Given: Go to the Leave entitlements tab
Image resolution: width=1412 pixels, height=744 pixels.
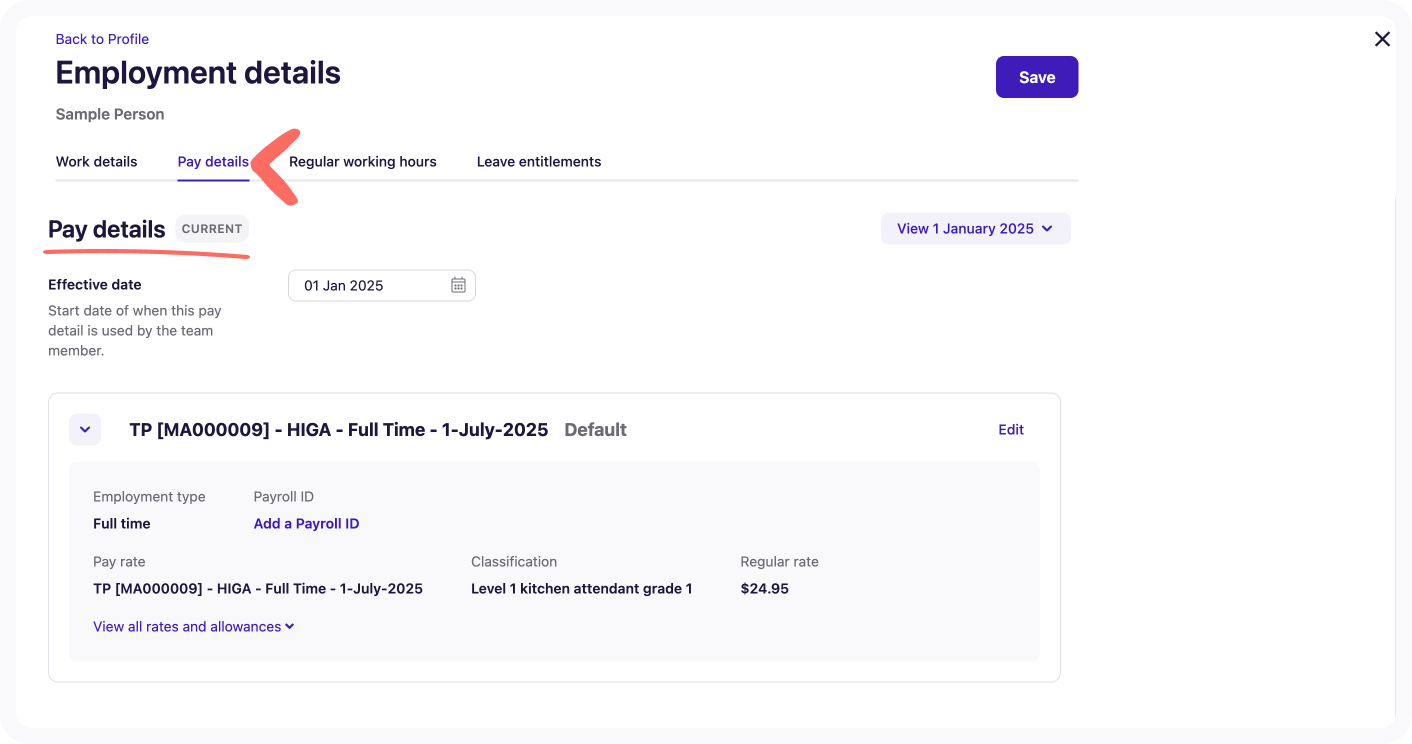Looking at the screenshot, I should [x=539, y=162].
